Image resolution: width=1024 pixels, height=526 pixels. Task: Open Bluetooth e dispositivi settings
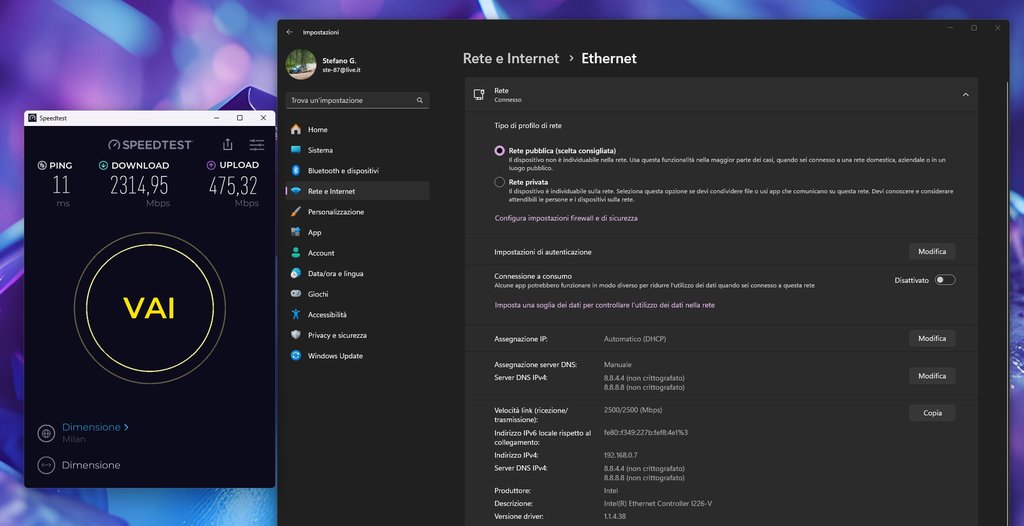click(x=342, y=171)
